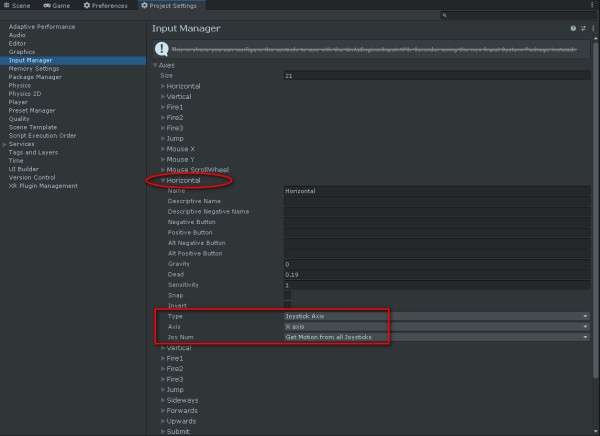Toggle the Invert checkbox
The height and width of the screenshot is (436, 600).
point(288,305)
